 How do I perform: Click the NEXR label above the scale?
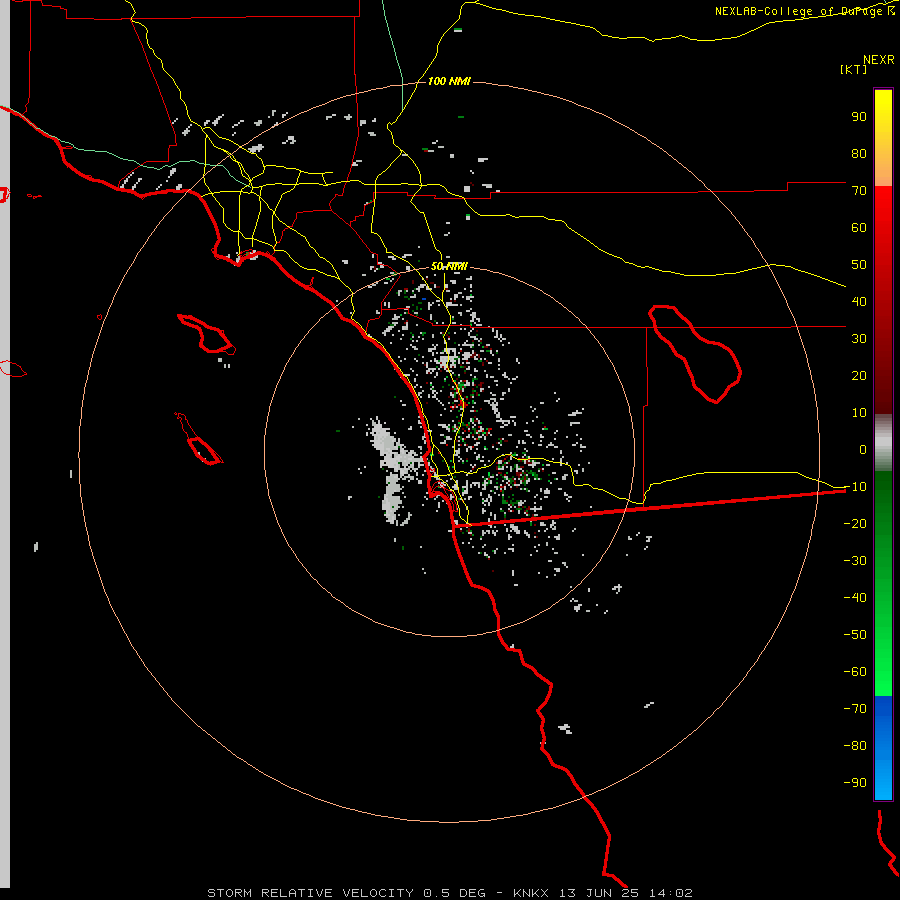click(x=879, y=60)
